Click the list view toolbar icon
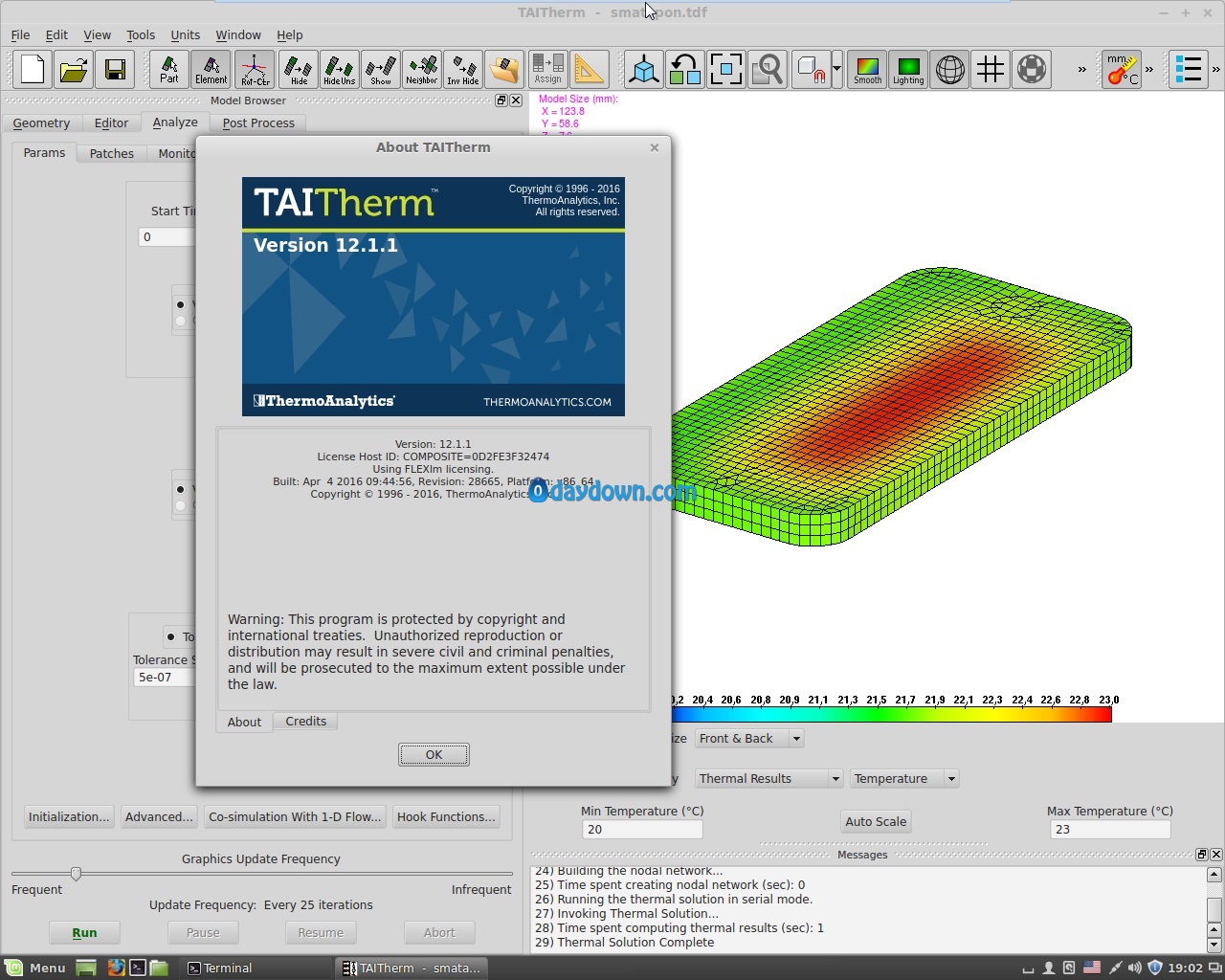Viewport: 1225px width, 980px height. [x=1189, y=70]
